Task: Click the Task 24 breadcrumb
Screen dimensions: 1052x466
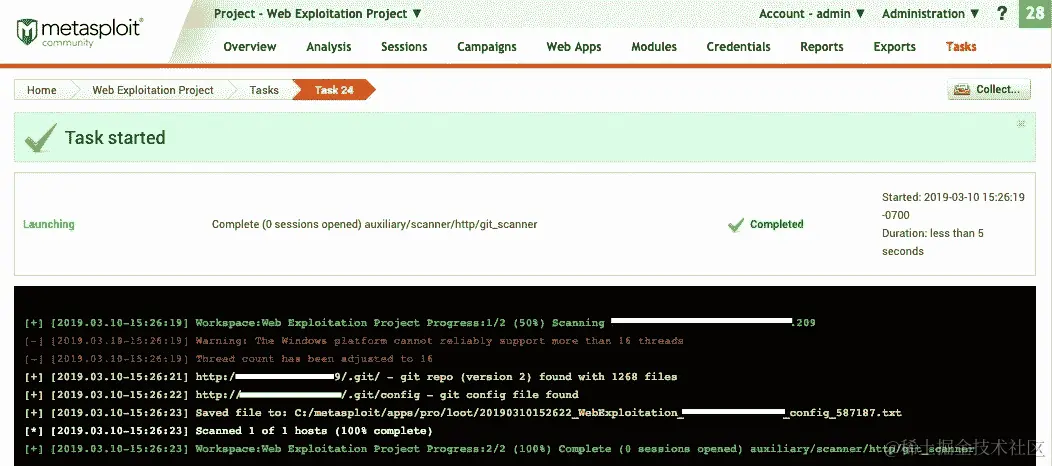Action: tap(334, 90)
